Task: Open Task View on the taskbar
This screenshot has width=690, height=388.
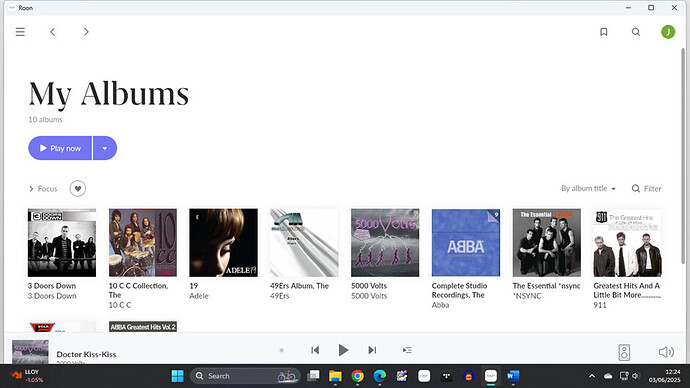Action: pyautogui.click(x=313, y=376)
